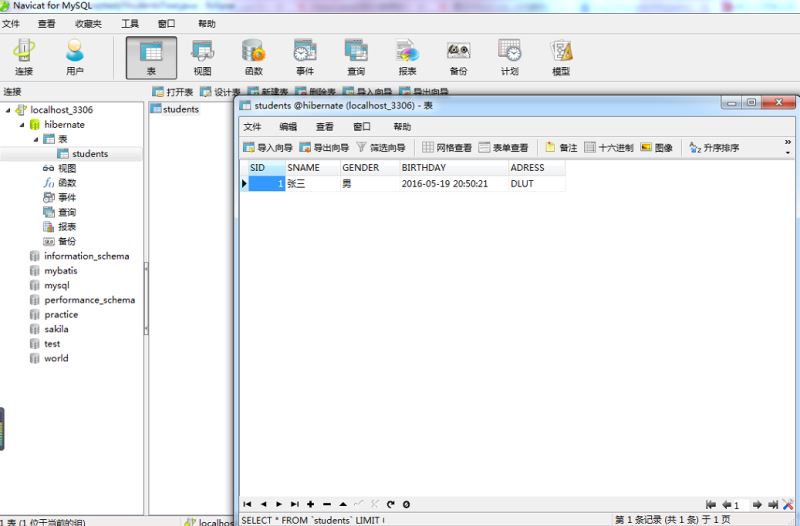Switch to the 视图 toolbar button

pyautogui.click(x=203, y=58)
